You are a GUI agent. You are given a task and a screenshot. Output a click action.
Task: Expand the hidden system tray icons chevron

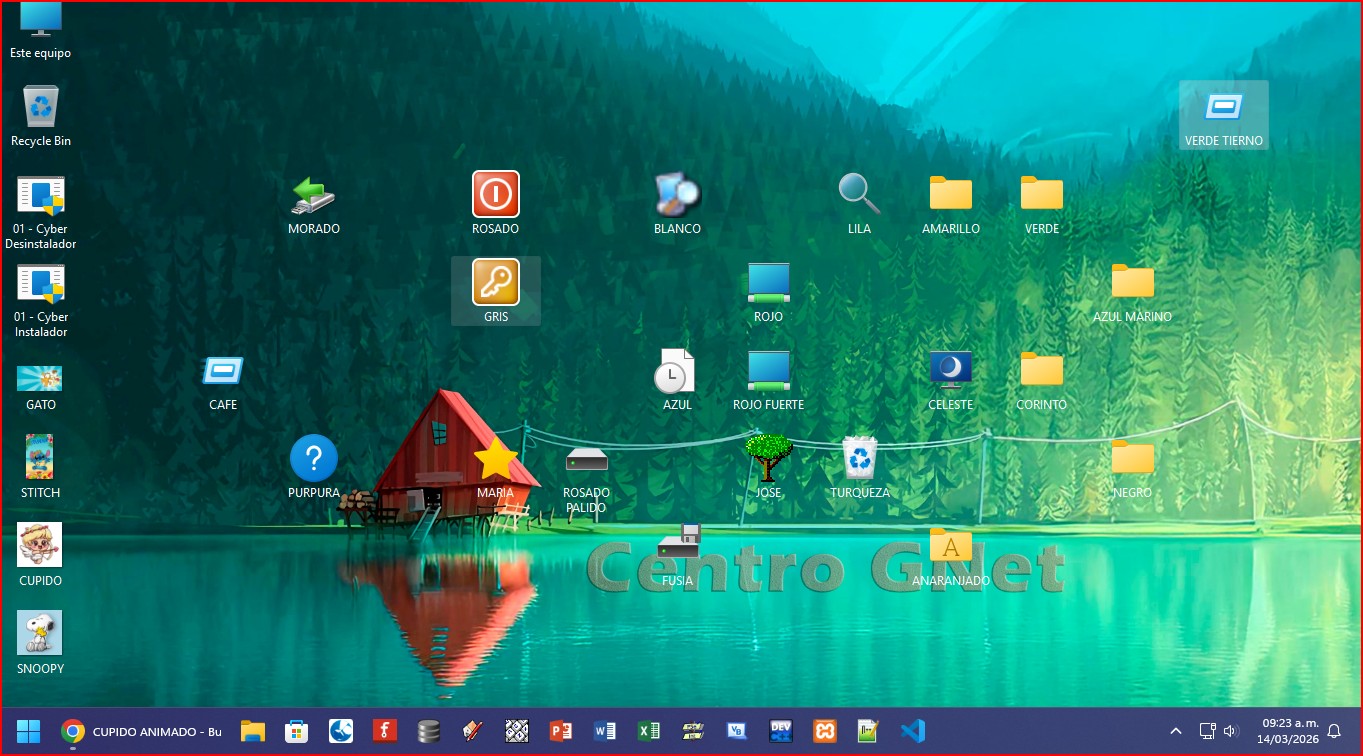(x=1176, y=731)
